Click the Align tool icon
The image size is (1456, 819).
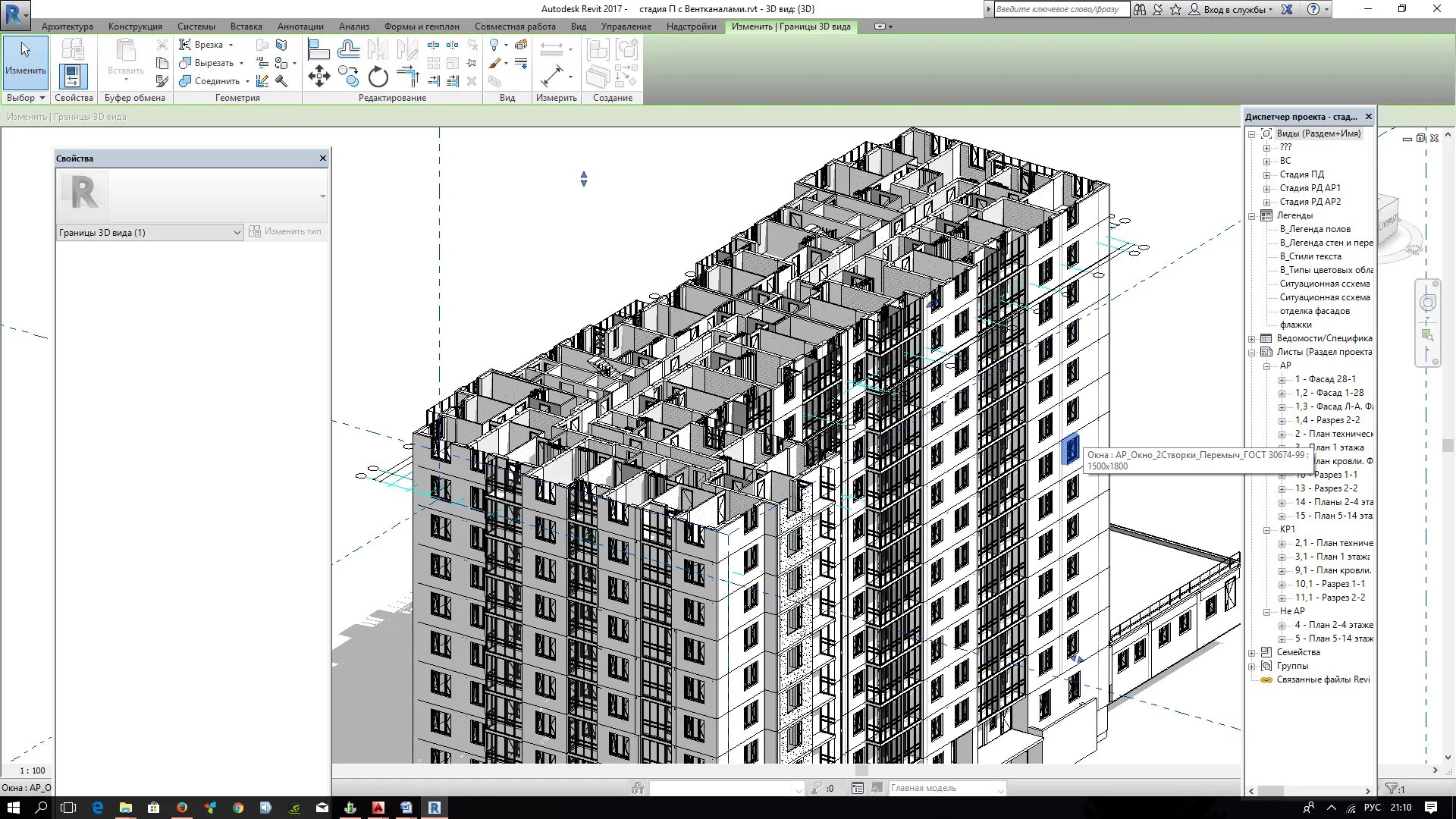318,50
